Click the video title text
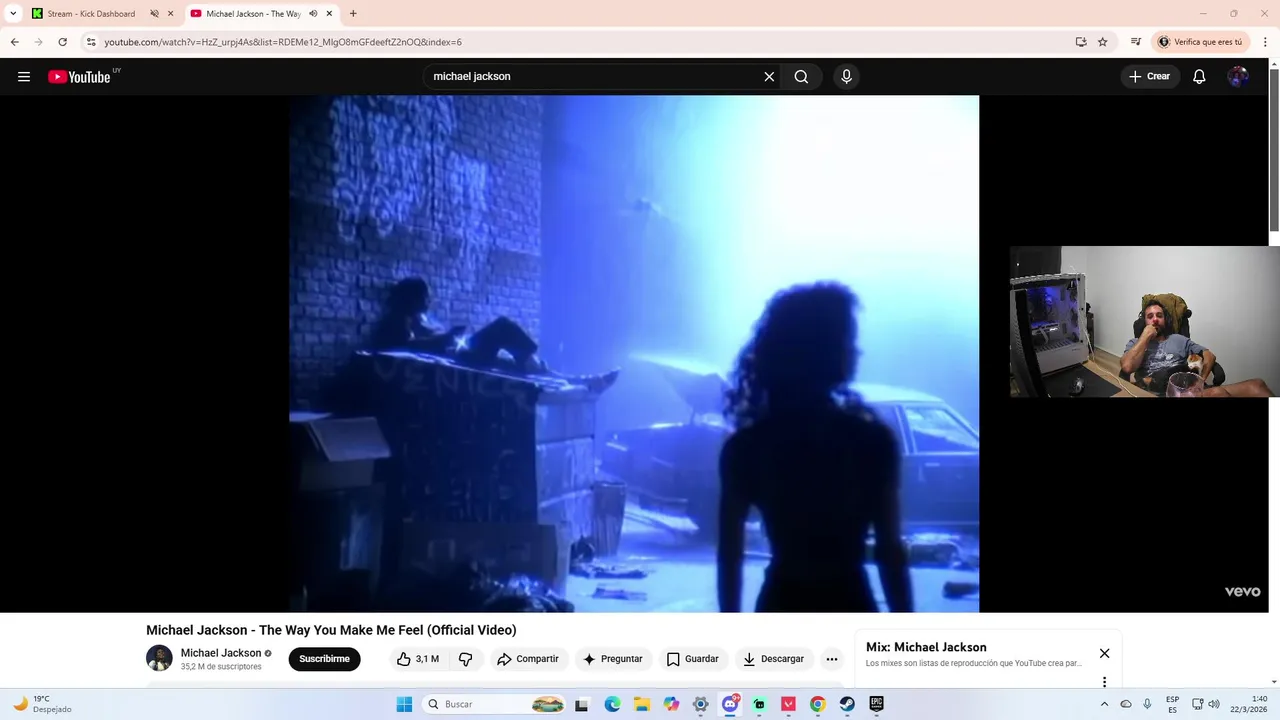The height and width of the screenshot is (720, 1280). 331,630
